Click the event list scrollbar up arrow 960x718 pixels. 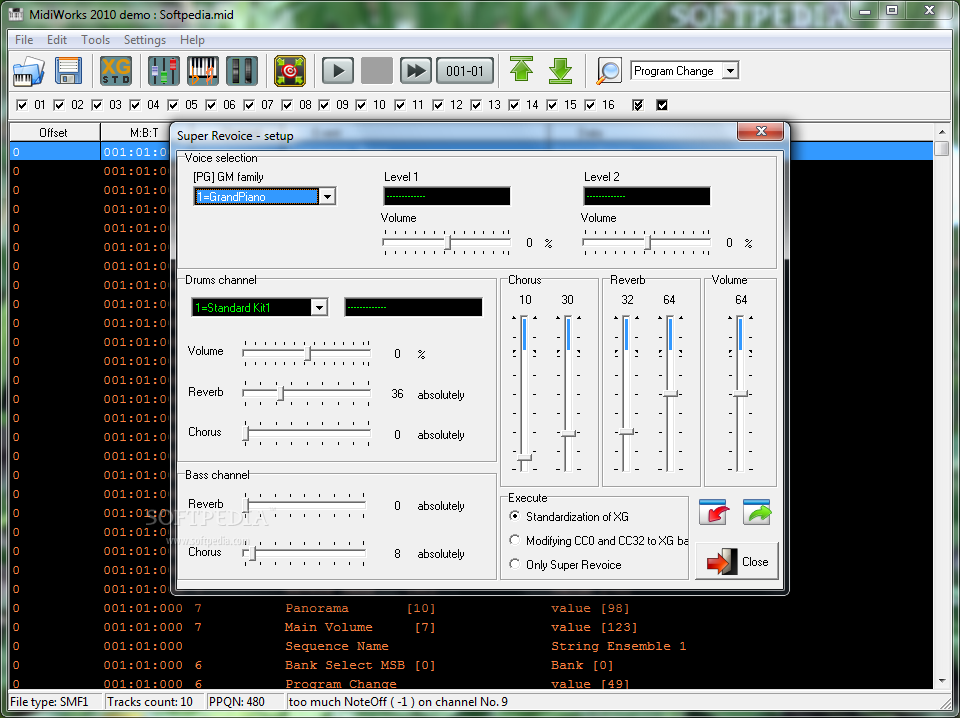point(942,131)
